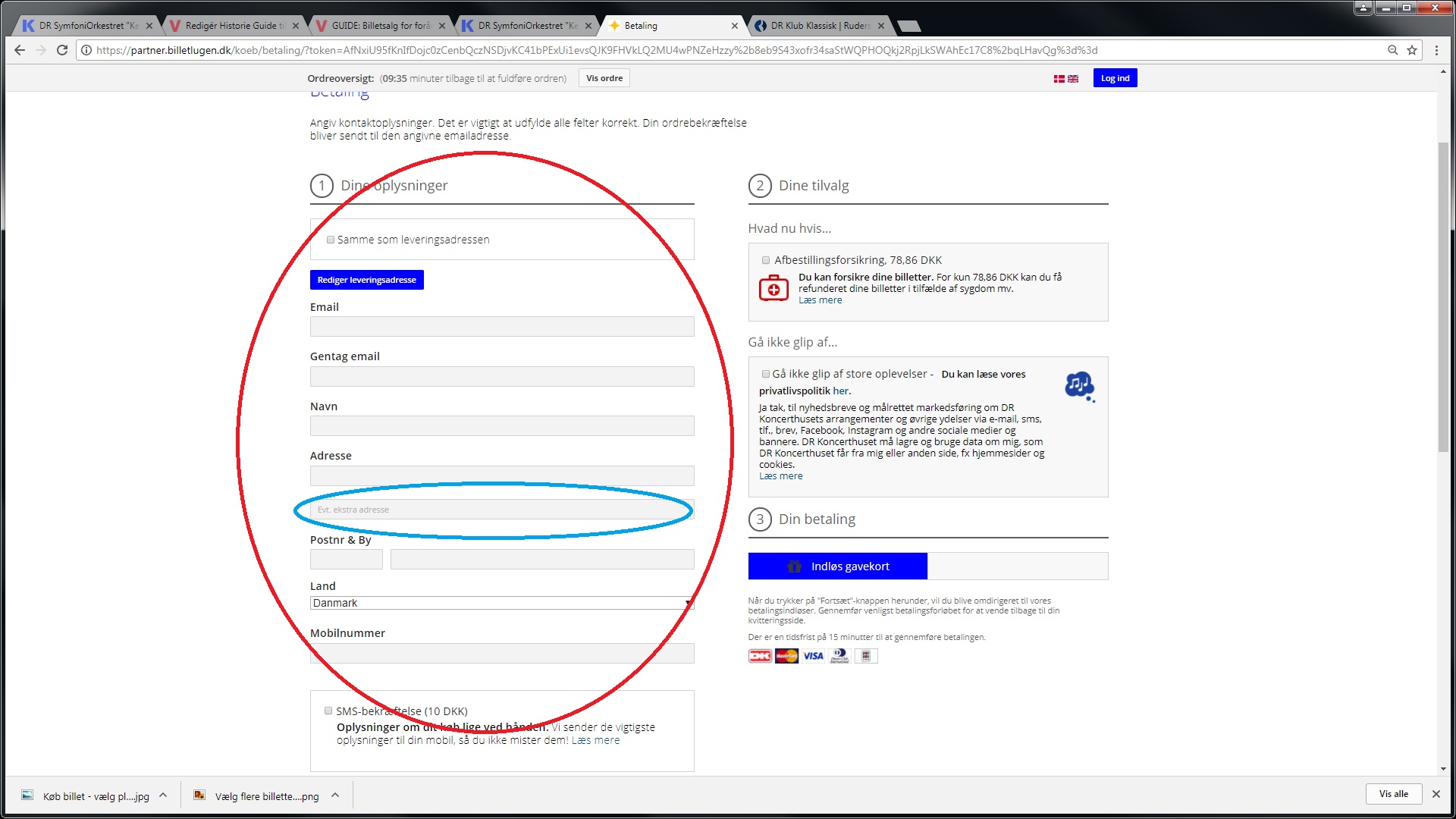Click into the Email input field
Image resolution: width=1456 pixels, height=819 pixels.
501,327
